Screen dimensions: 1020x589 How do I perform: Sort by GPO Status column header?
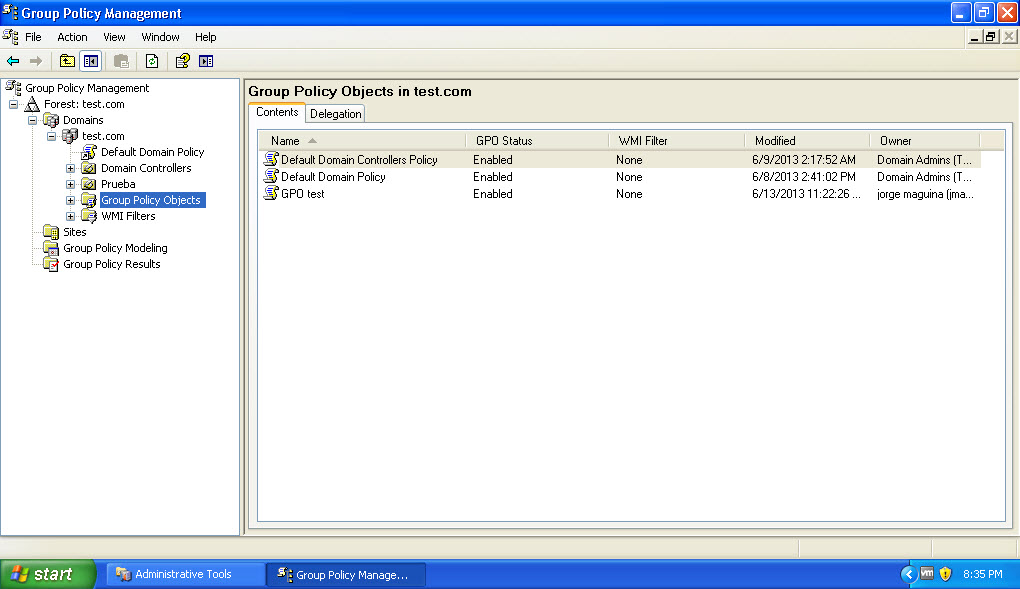pyautogui.click(x=537, y=141)
